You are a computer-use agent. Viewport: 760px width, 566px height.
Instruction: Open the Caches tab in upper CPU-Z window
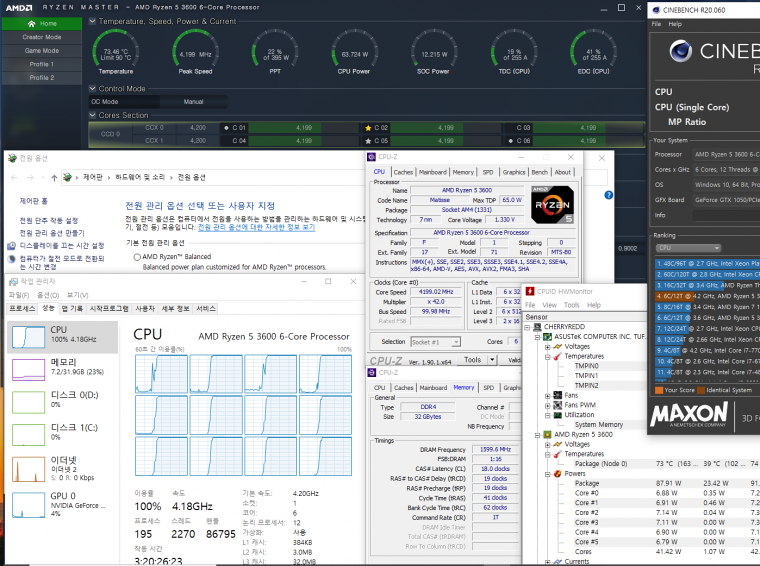point(403,172)
